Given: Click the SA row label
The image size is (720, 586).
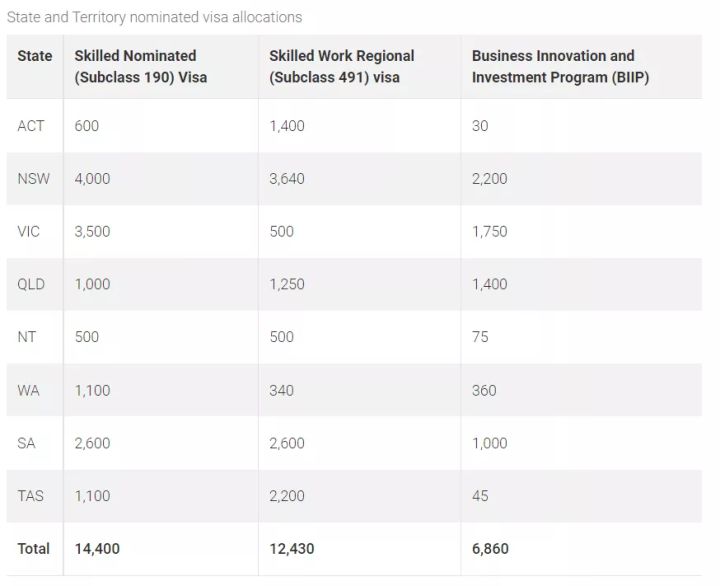Looking at the screenshot, I should click(26, 444).
